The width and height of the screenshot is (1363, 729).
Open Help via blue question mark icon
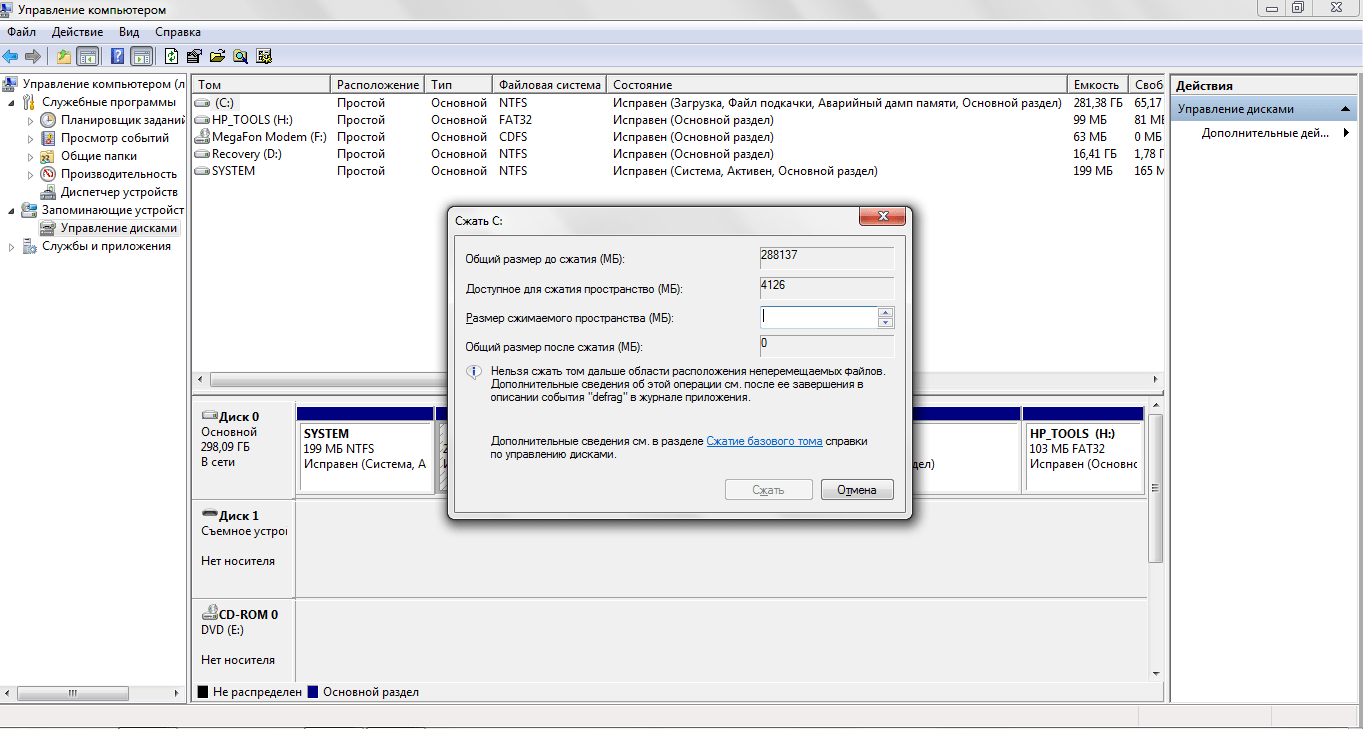(x=118, y=56)
